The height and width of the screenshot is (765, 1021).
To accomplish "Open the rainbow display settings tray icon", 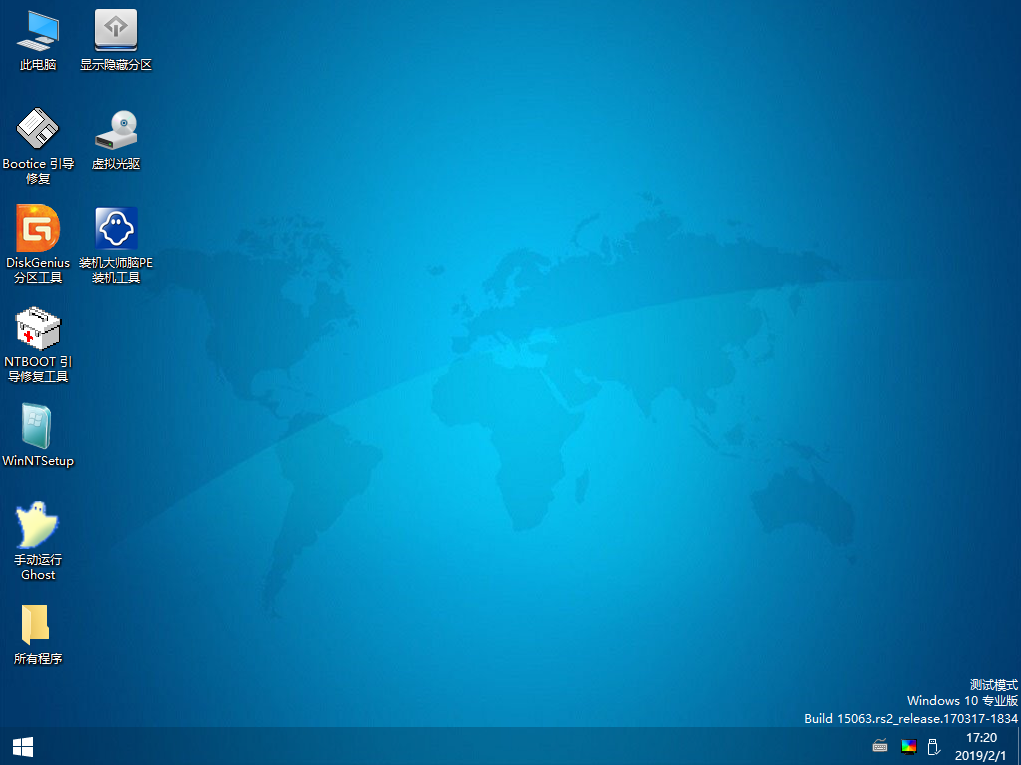I will point(908,746).
